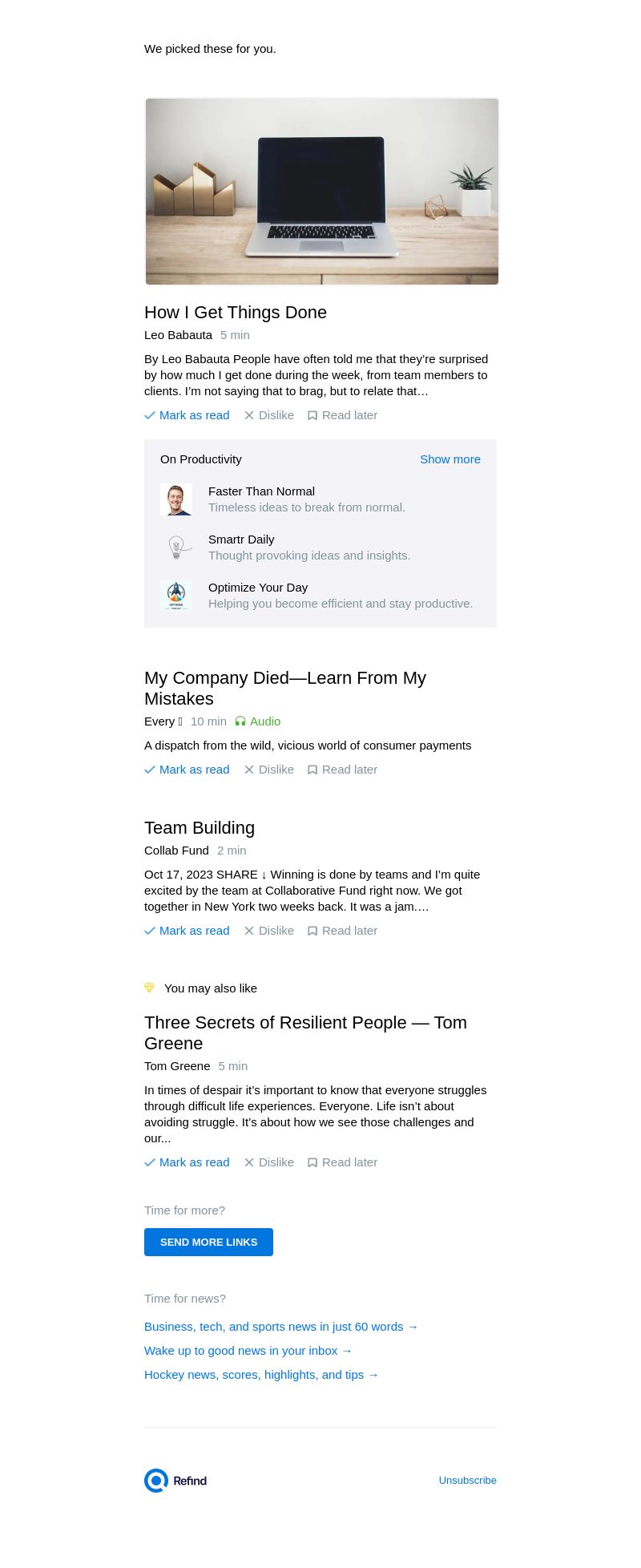Click the headphones Audio icon
Image resolution: width=641 pixels, height=1568 pixels.
[x=240, y=721]
